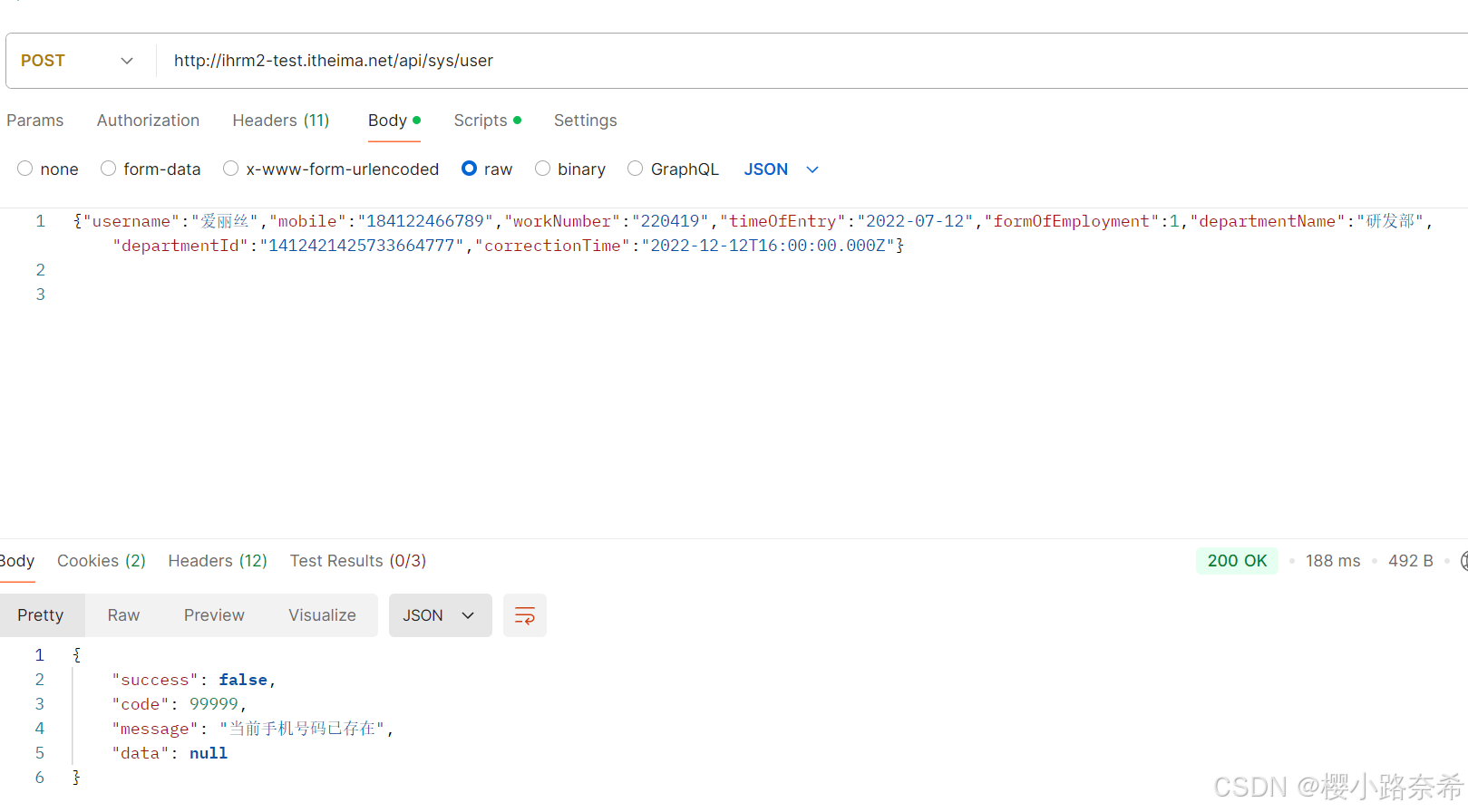The width and height of the screenshot is (1468, 812).
Task: Switch to Raw response view
Action: tap(123, 615)
